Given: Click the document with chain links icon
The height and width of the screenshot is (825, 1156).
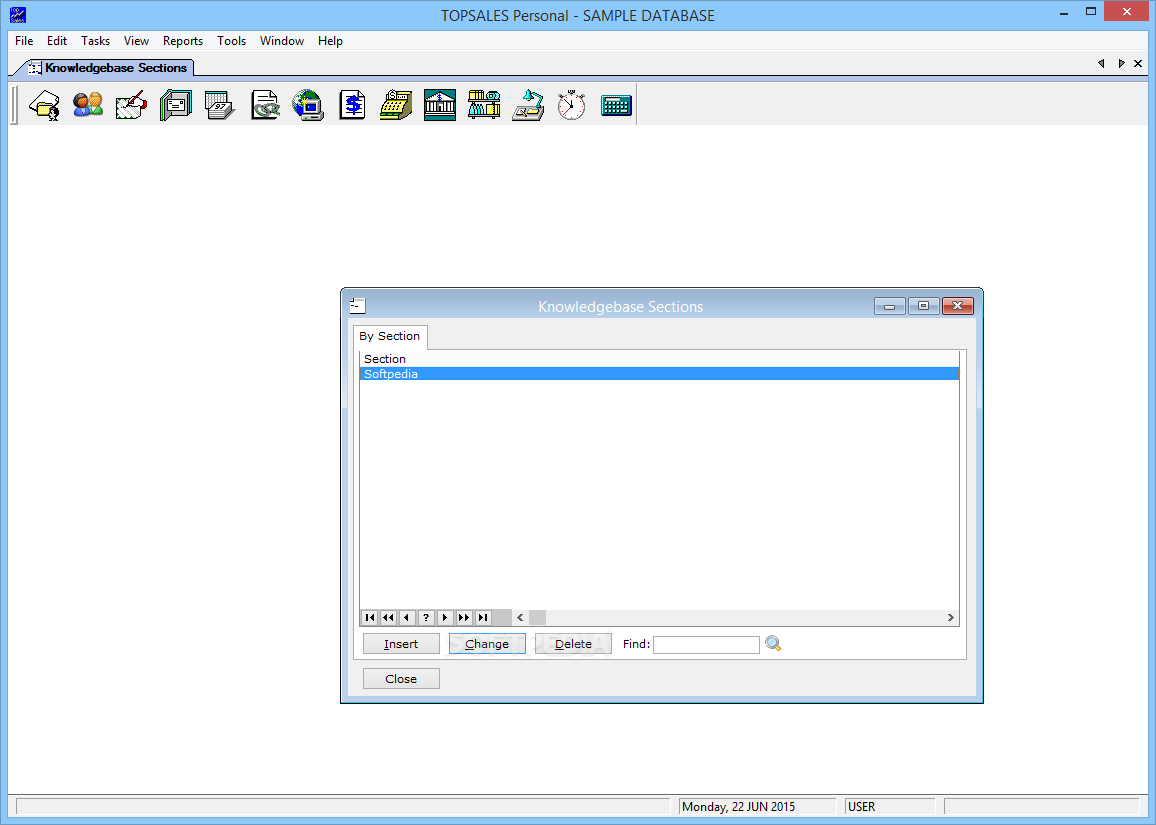Looking at the screenshot, I should click(264, 105).
